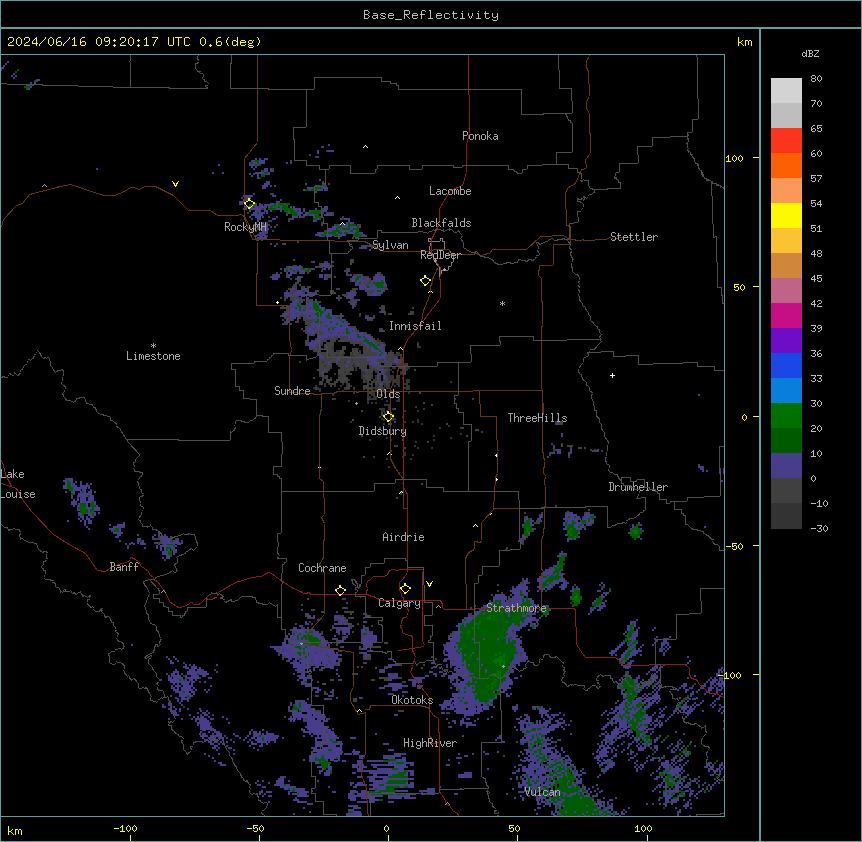Click the 10 dBZ slate-blue legend swatch
This screenshot has height=842, width=862.
(786, 465)
